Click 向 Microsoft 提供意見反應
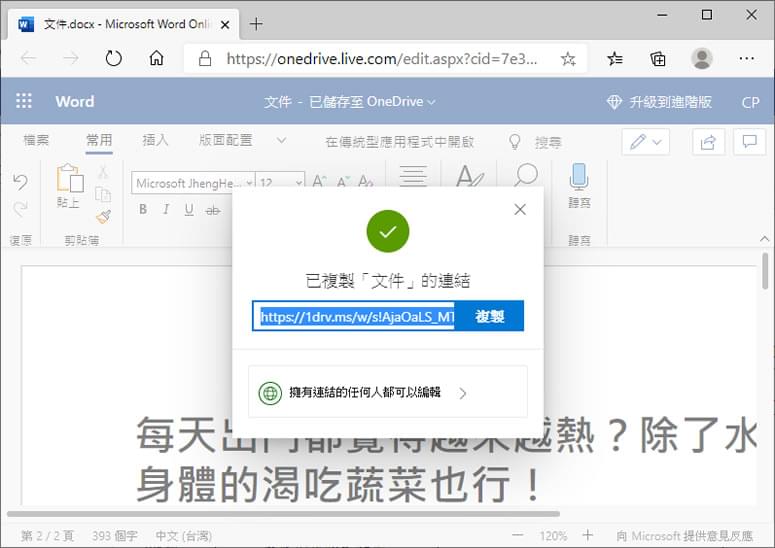This screenshot has height=548, width=775. (x=685, y=536)
